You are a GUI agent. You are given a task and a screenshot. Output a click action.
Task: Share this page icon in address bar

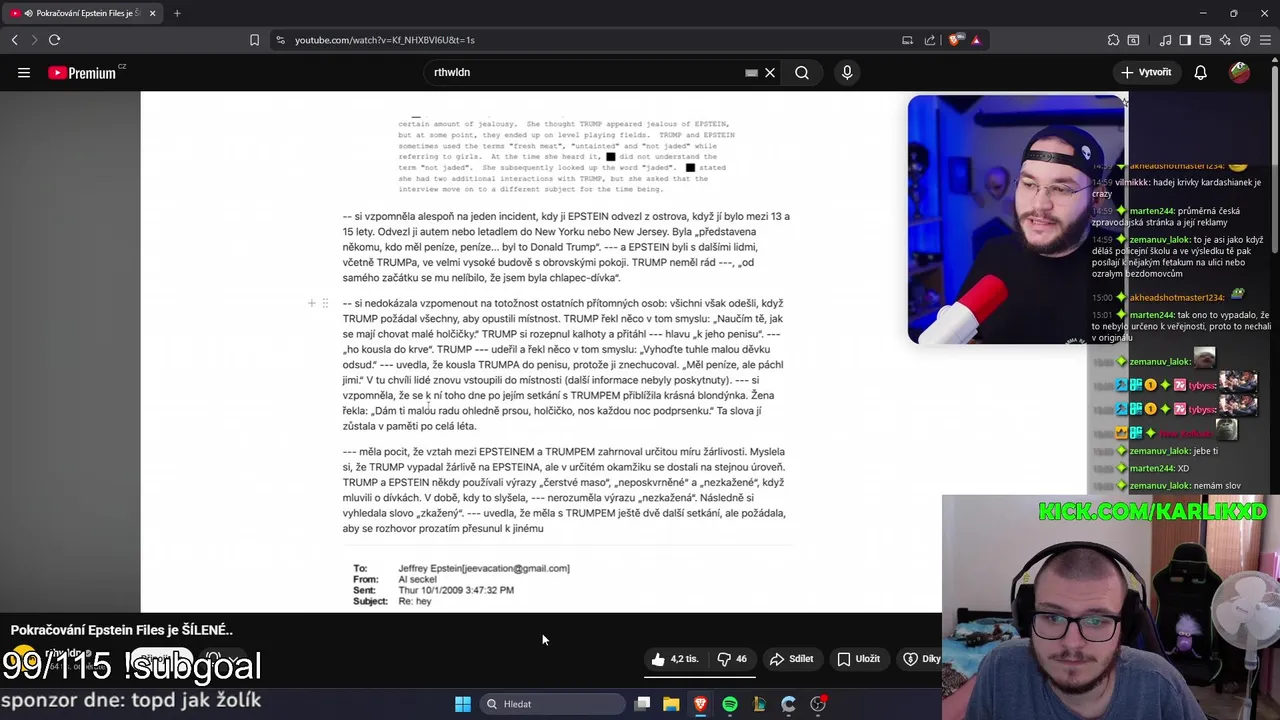pos(930,40)
